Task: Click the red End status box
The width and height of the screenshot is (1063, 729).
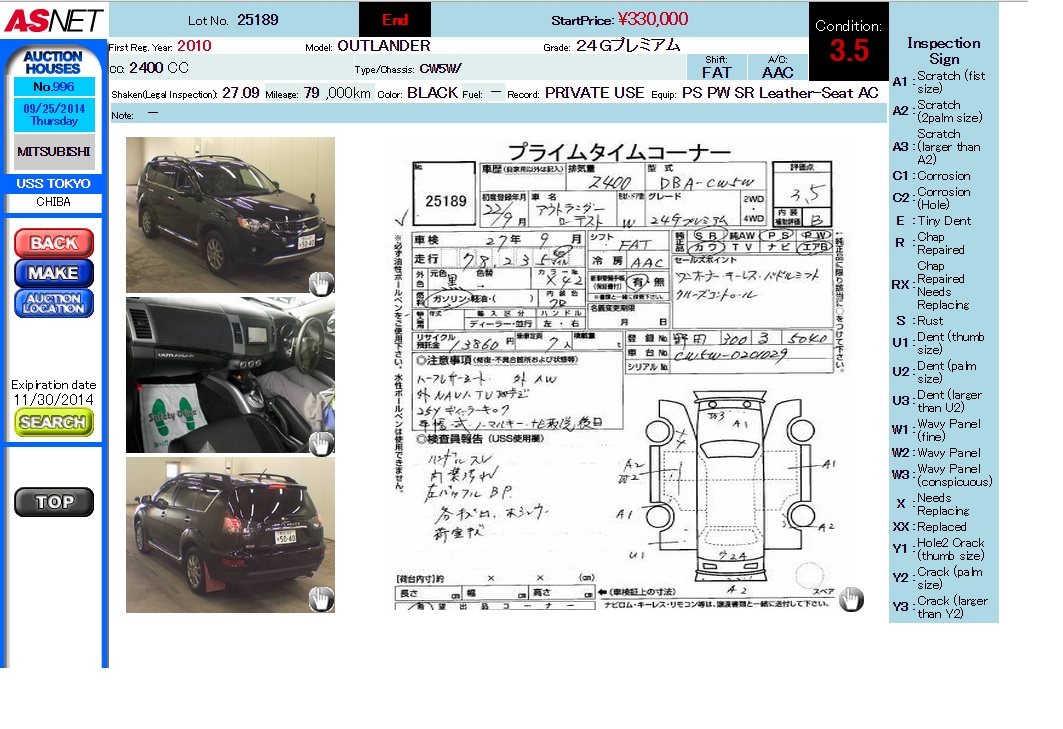Action: (x=395, y=20)
